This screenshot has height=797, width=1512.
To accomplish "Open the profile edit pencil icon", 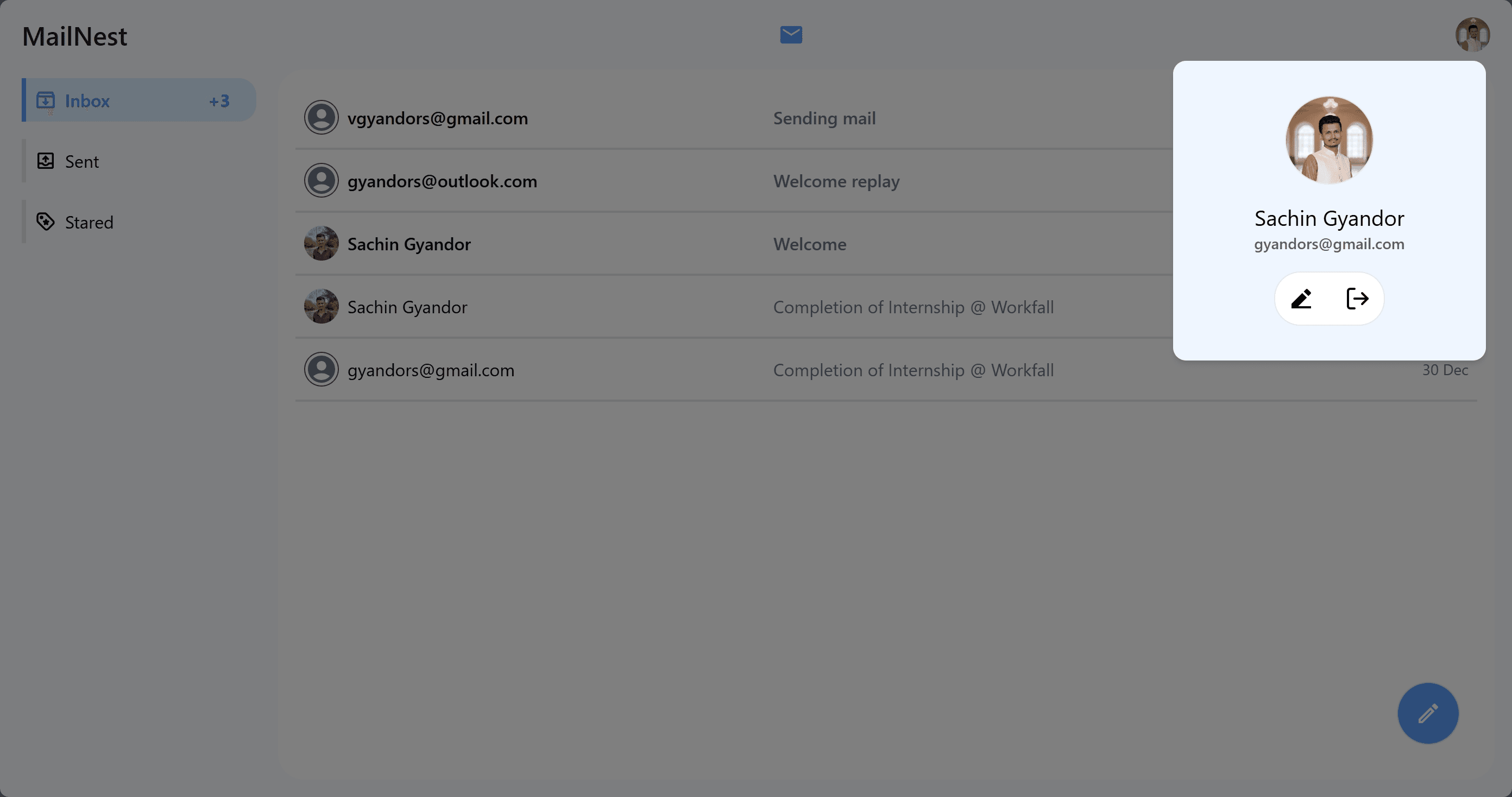I will pos(1301,298).
